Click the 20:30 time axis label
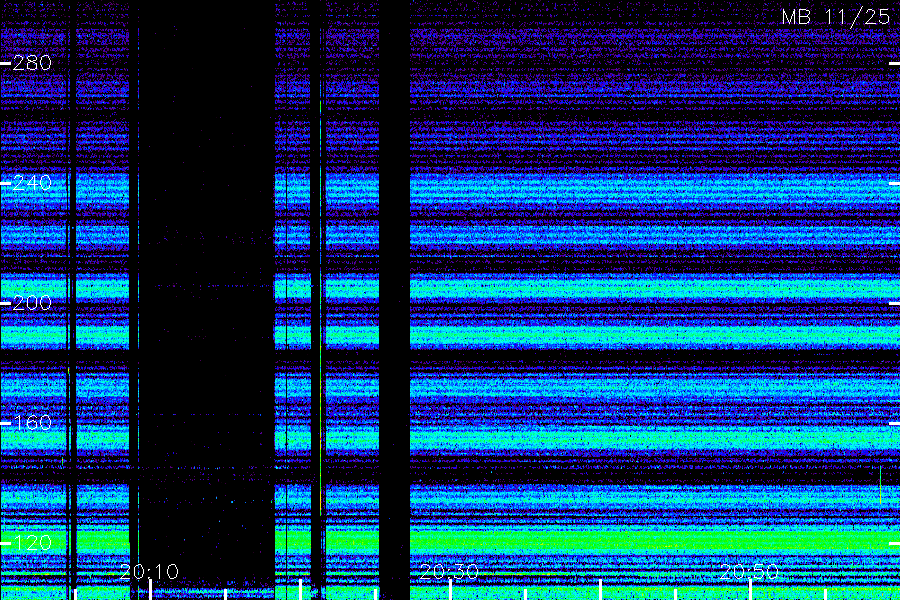Image resolution: width=900 pixels, height=600 pixels. pyautogui.click(x=449, y=572)
